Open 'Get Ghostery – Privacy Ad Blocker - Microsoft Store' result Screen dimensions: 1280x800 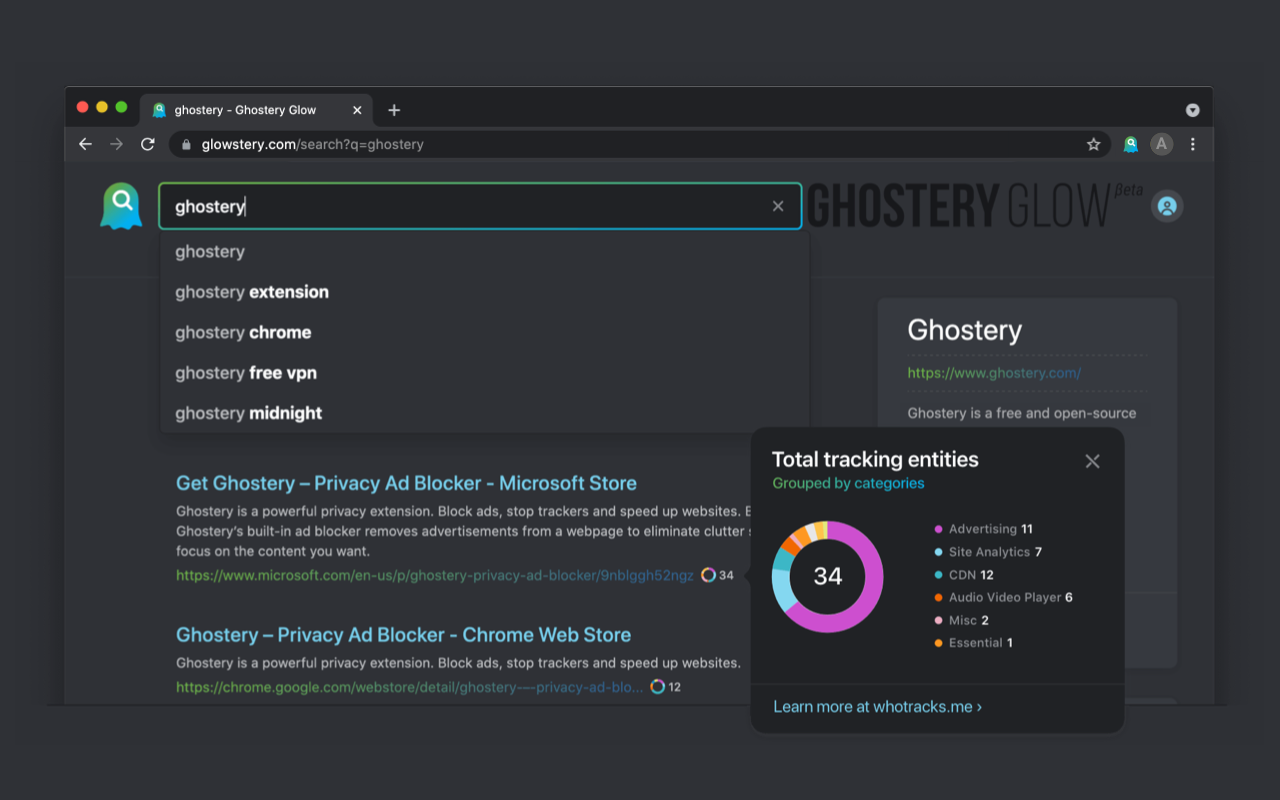406,483
